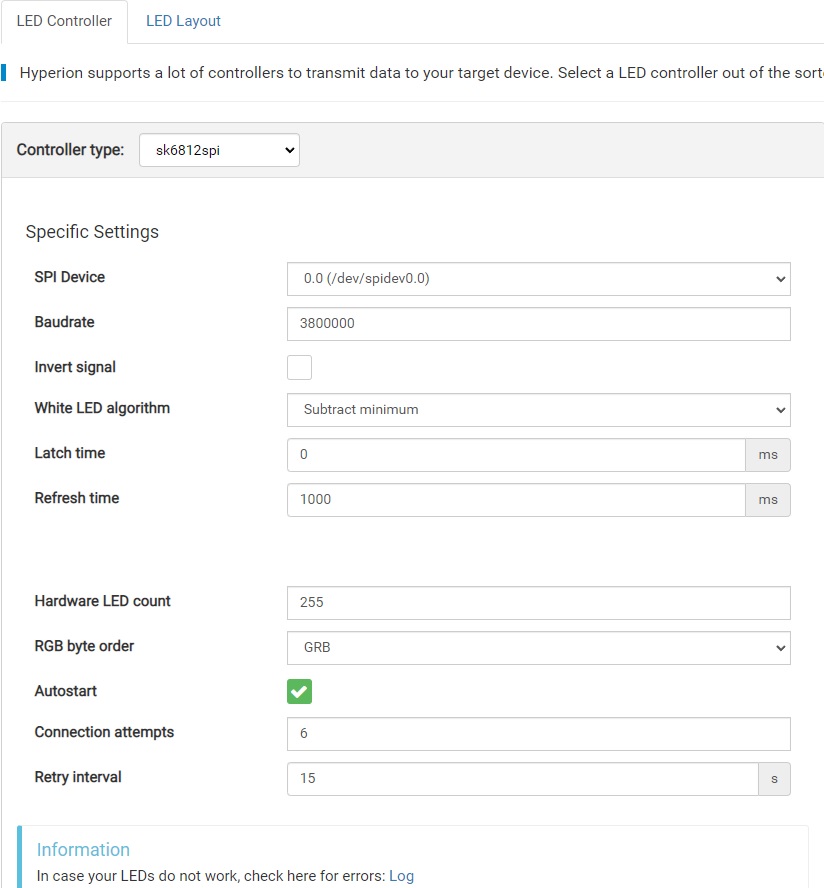
Task: Open the RGB byte order dropdown
Action: click(538, 647)
